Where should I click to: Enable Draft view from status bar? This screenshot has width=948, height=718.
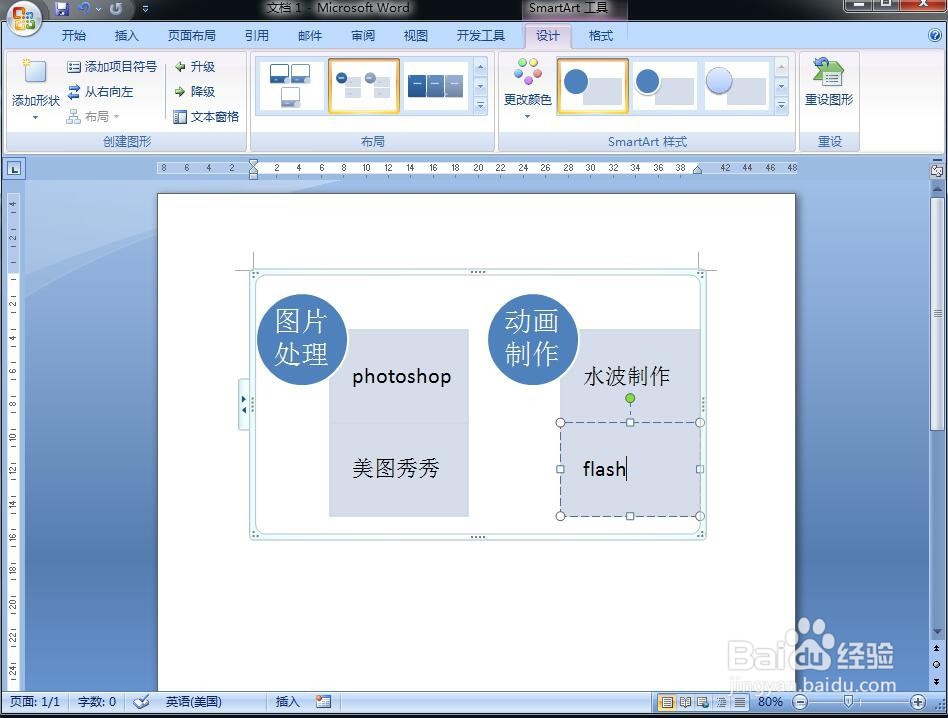[x=740, y=702]
